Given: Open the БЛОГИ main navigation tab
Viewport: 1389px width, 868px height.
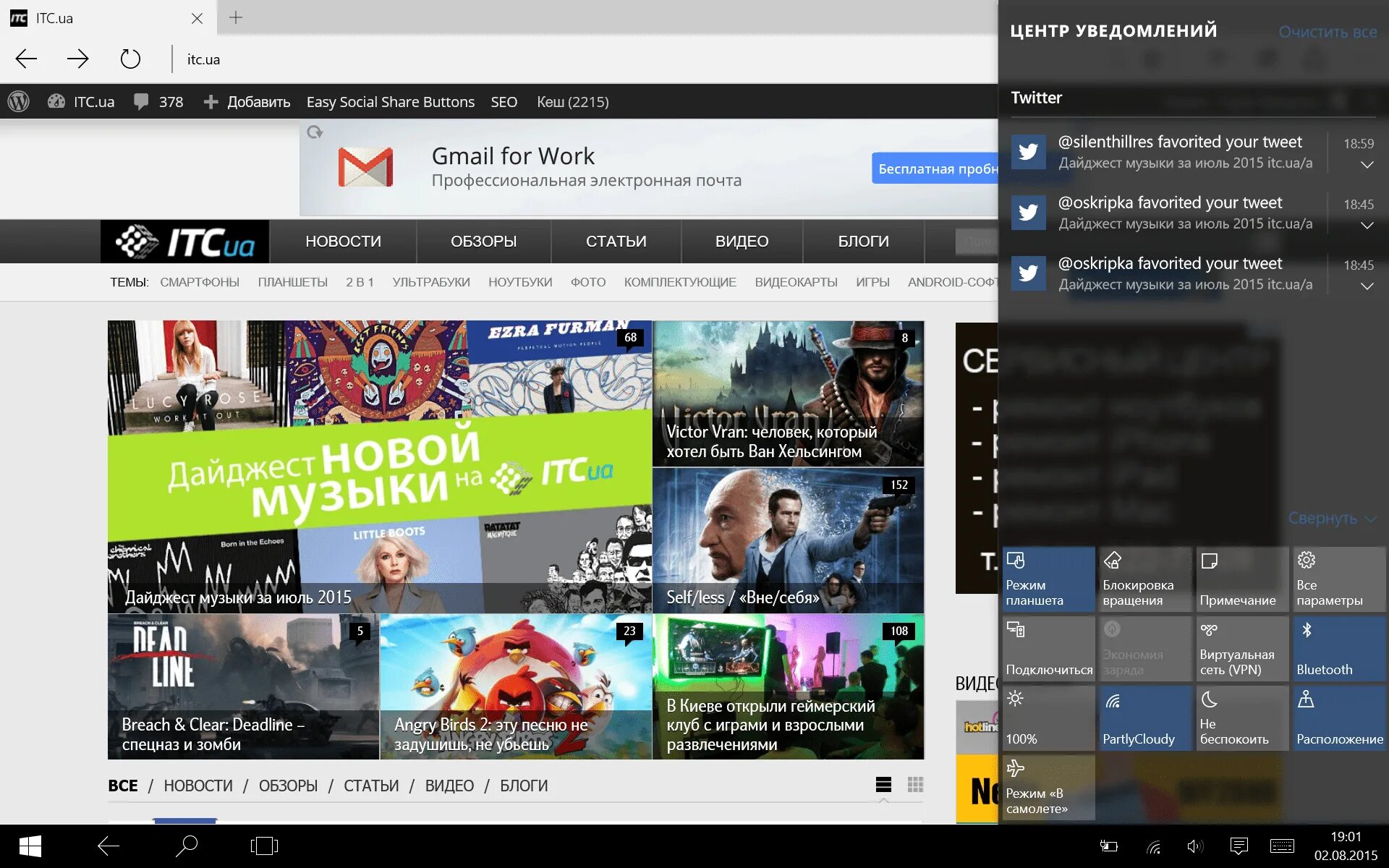Looking at the screenshot, I should pos(864,242).
